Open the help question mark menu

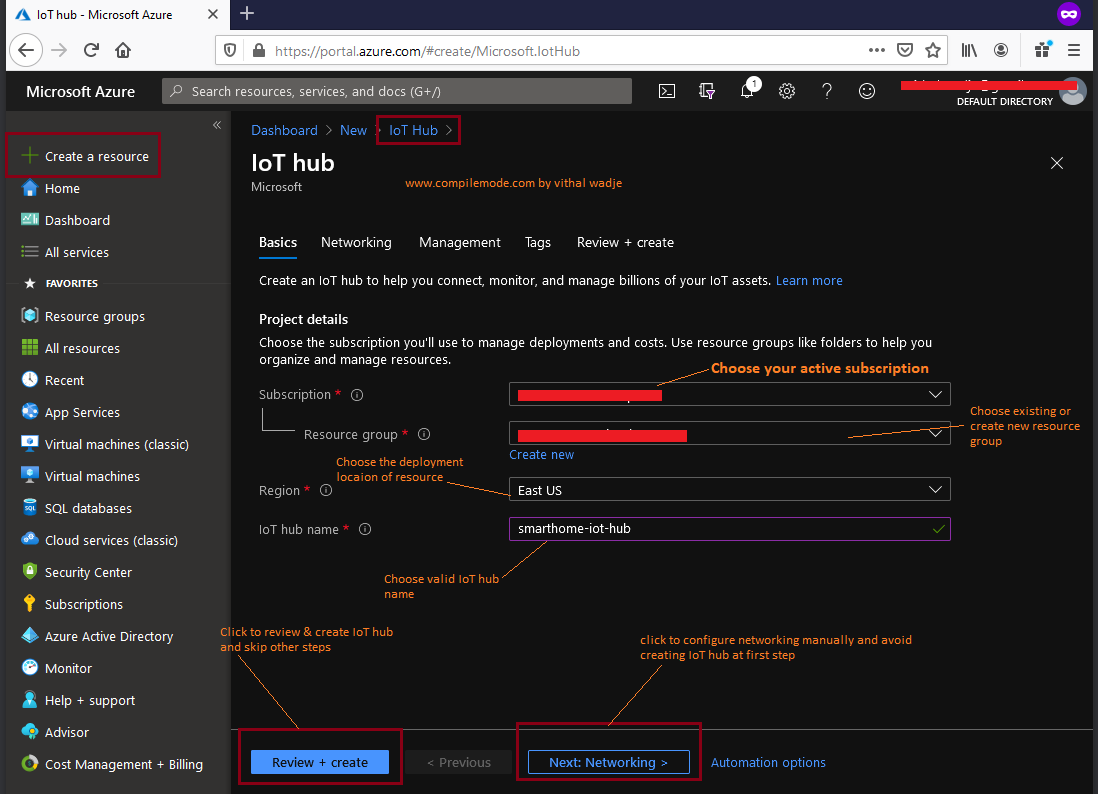coord(827,90)
